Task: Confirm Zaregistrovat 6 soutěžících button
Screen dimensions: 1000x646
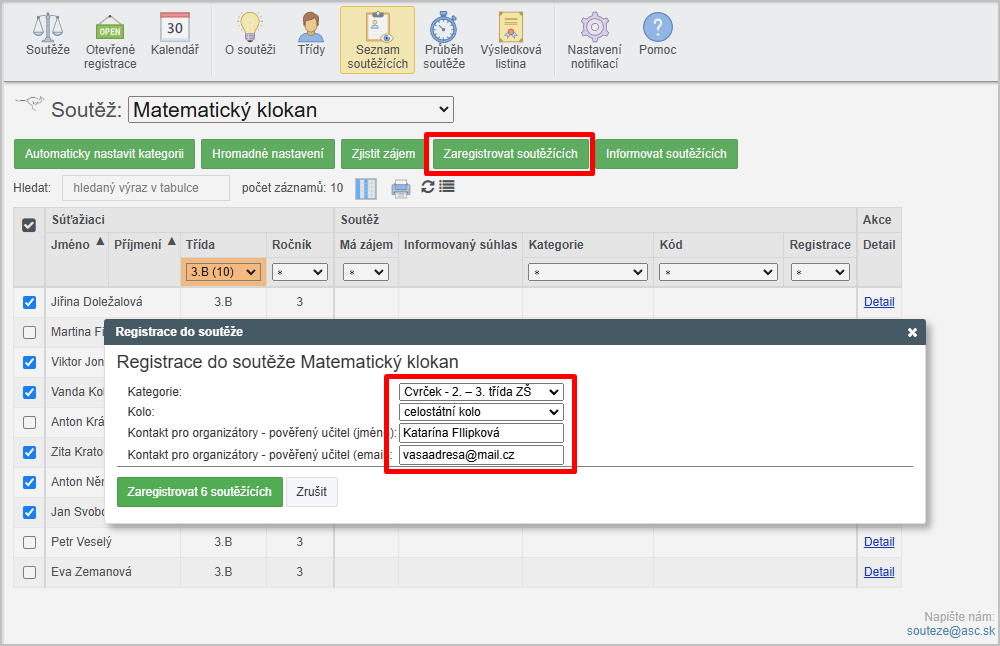Action: (x=200, y=492)
